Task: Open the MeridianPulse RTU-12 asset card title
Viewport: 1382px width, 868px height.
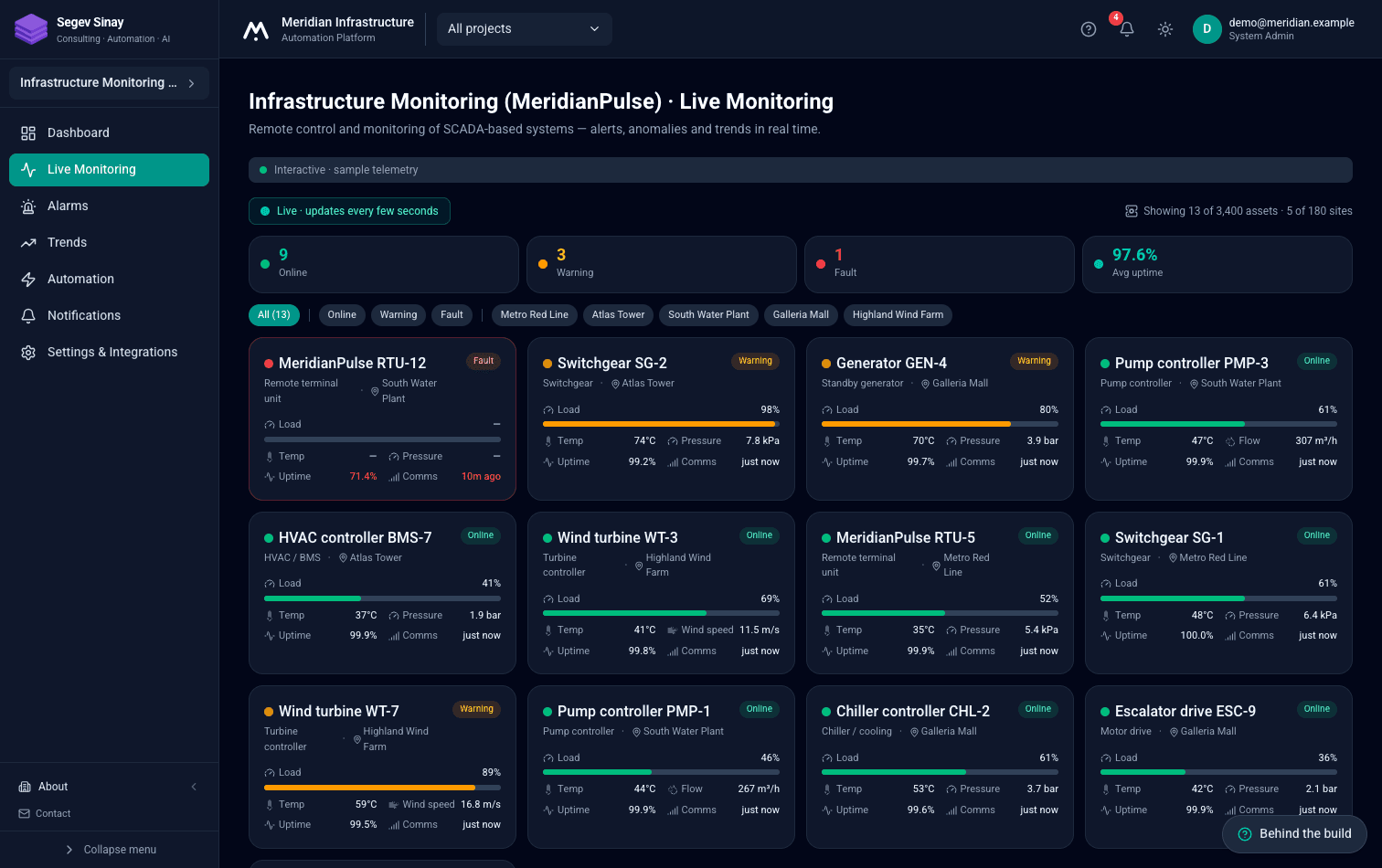Action: click(x=352, y=364)
